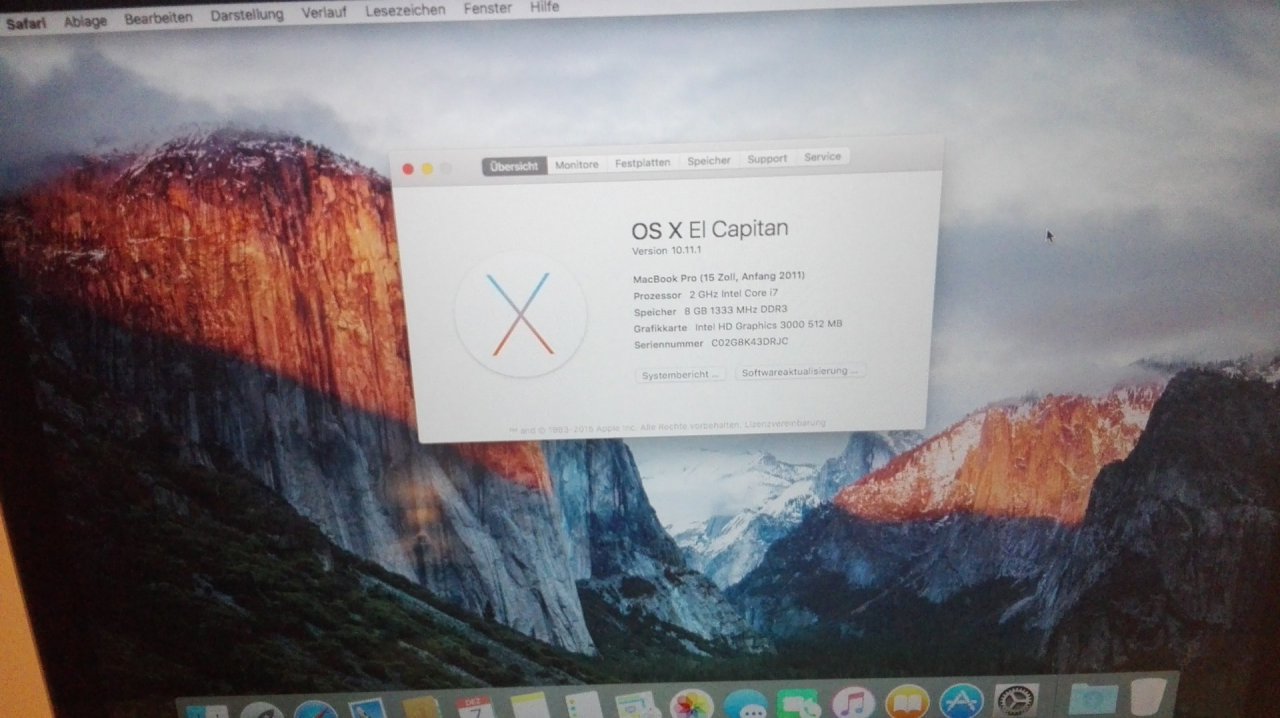Open Calendar from the Dock

(x=475, y=705)
